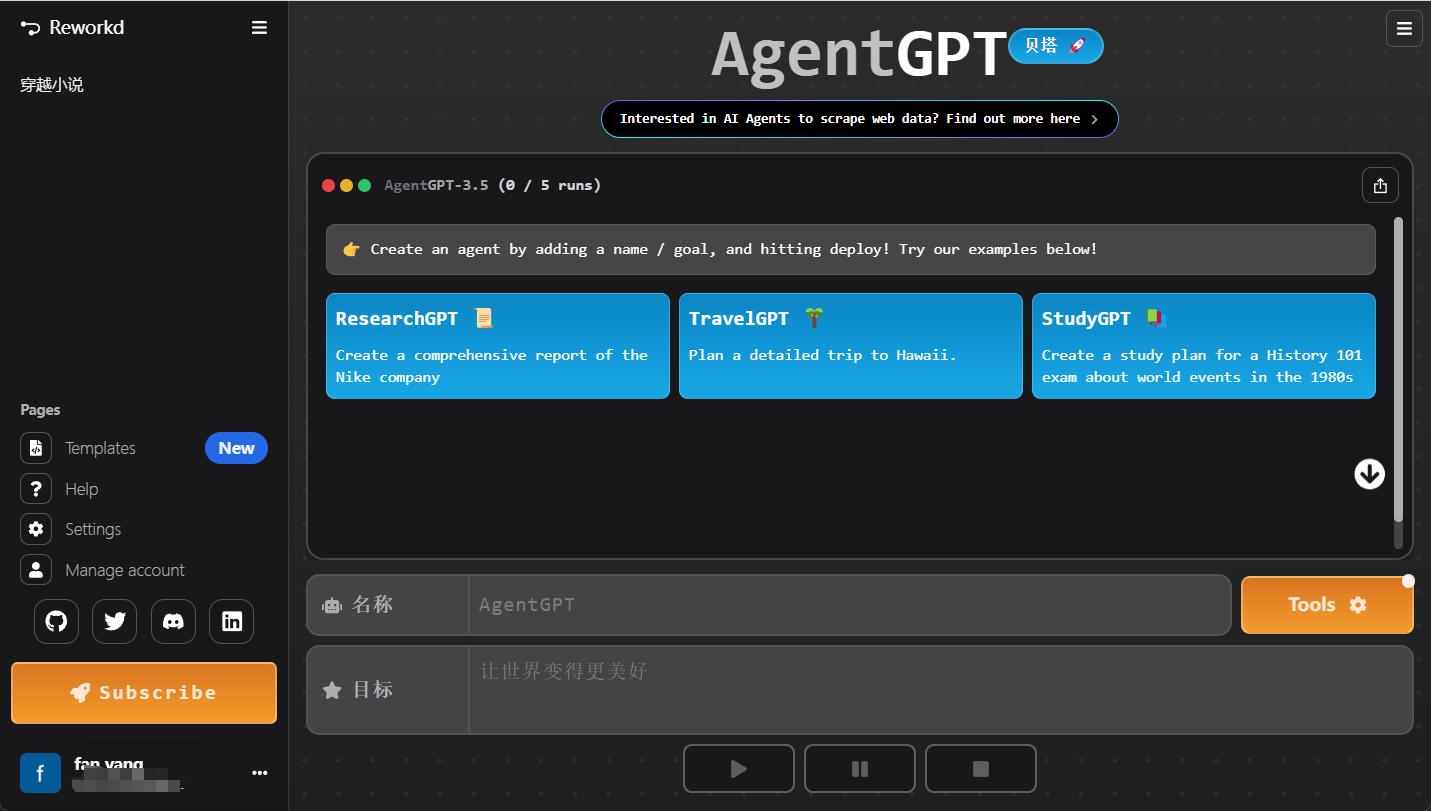Click the Pages section heading

coord(40,410)
